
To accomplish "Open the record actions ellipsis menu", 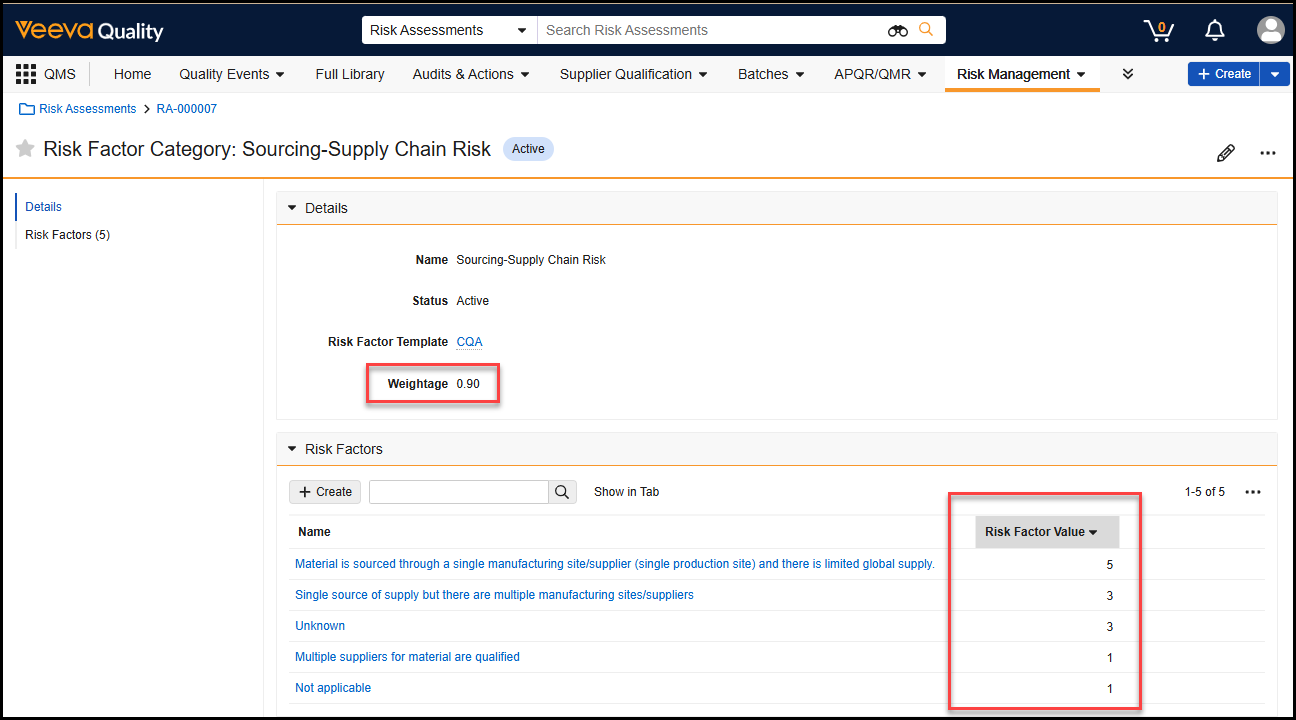I will pyautogui.click(x=1268, y=153).
